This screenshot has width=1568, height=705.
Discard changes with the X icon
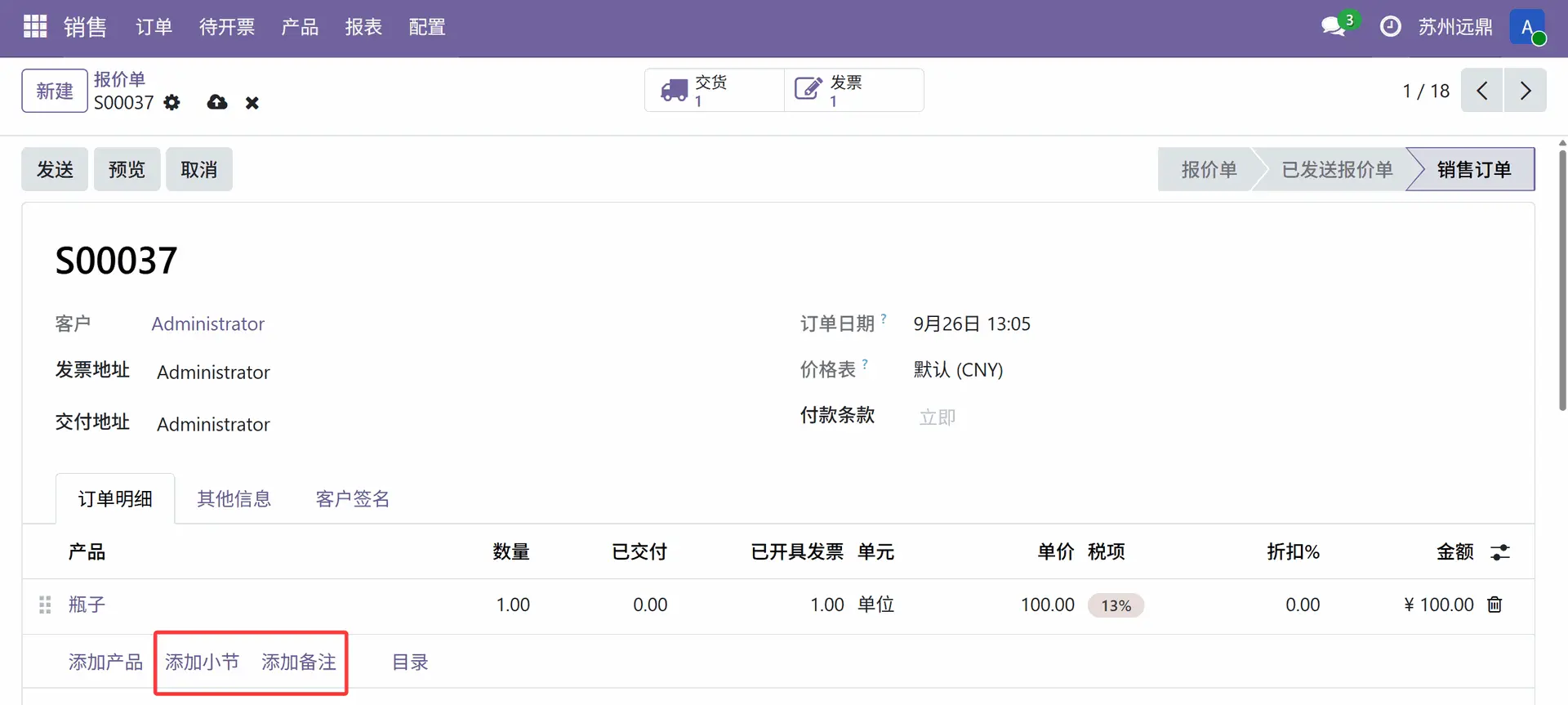(x=252, y=103)
